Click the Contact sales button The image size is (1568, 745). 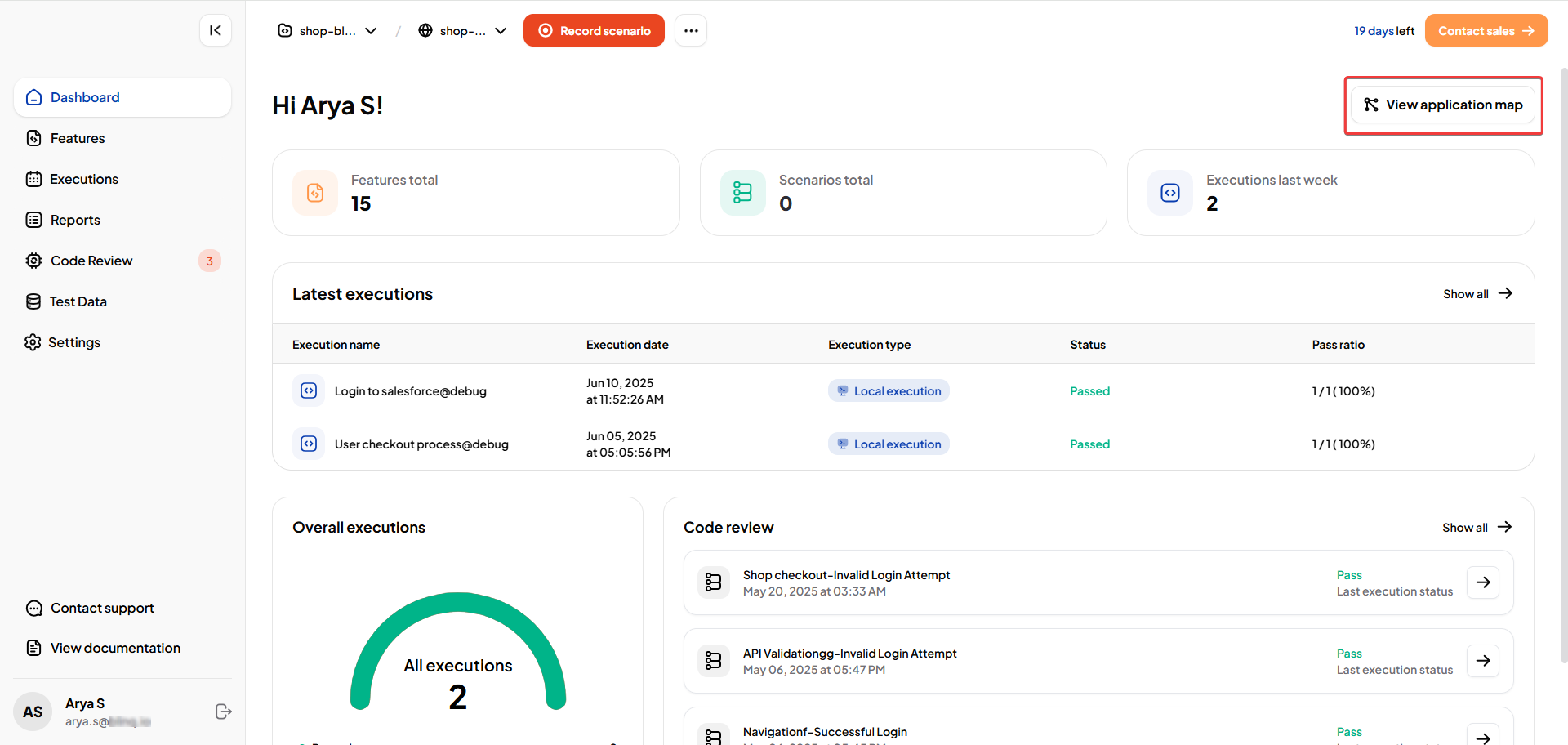coord(1486,31)
